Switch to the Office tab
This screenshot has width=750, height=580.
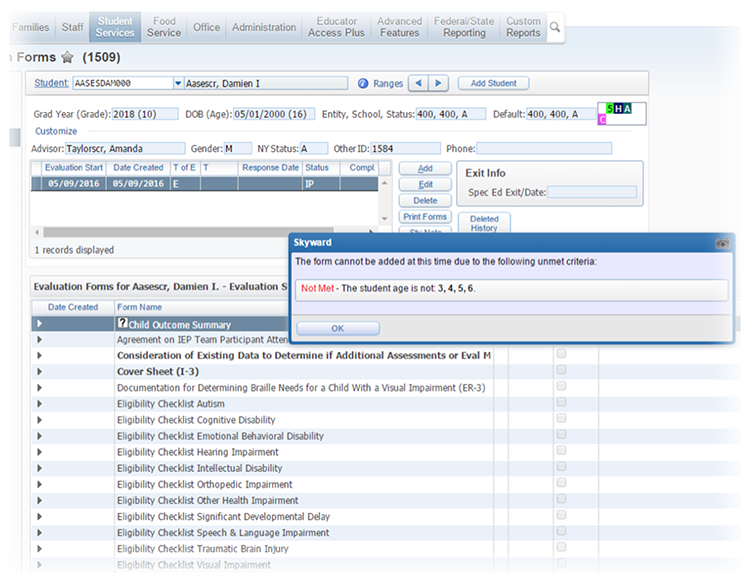point(206,27)
